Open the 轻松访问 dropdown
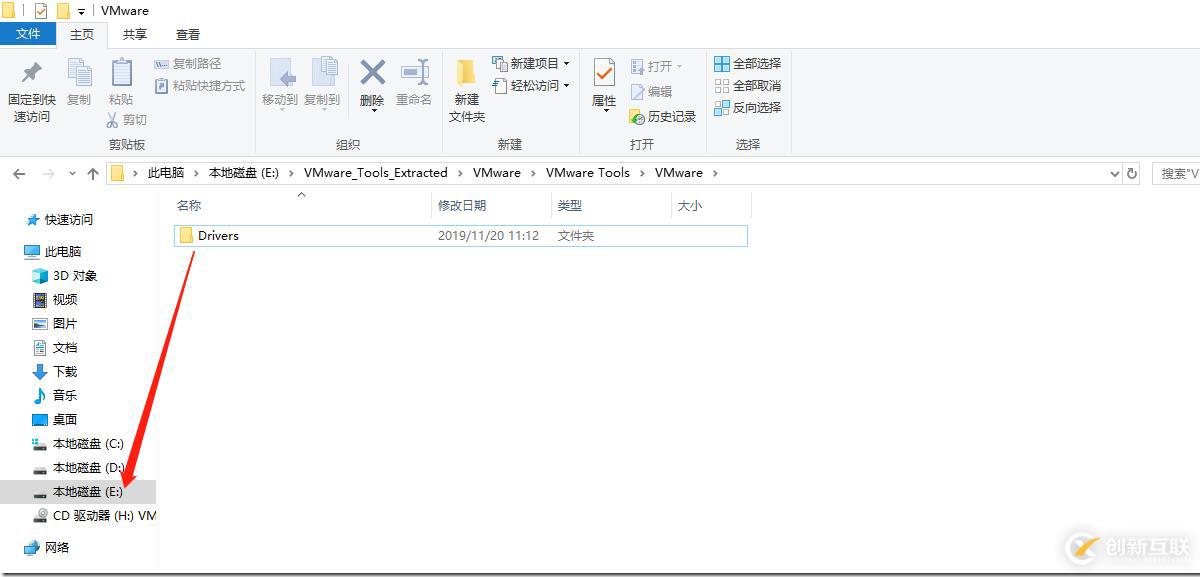1200x577 pixels. coord(531,86)
